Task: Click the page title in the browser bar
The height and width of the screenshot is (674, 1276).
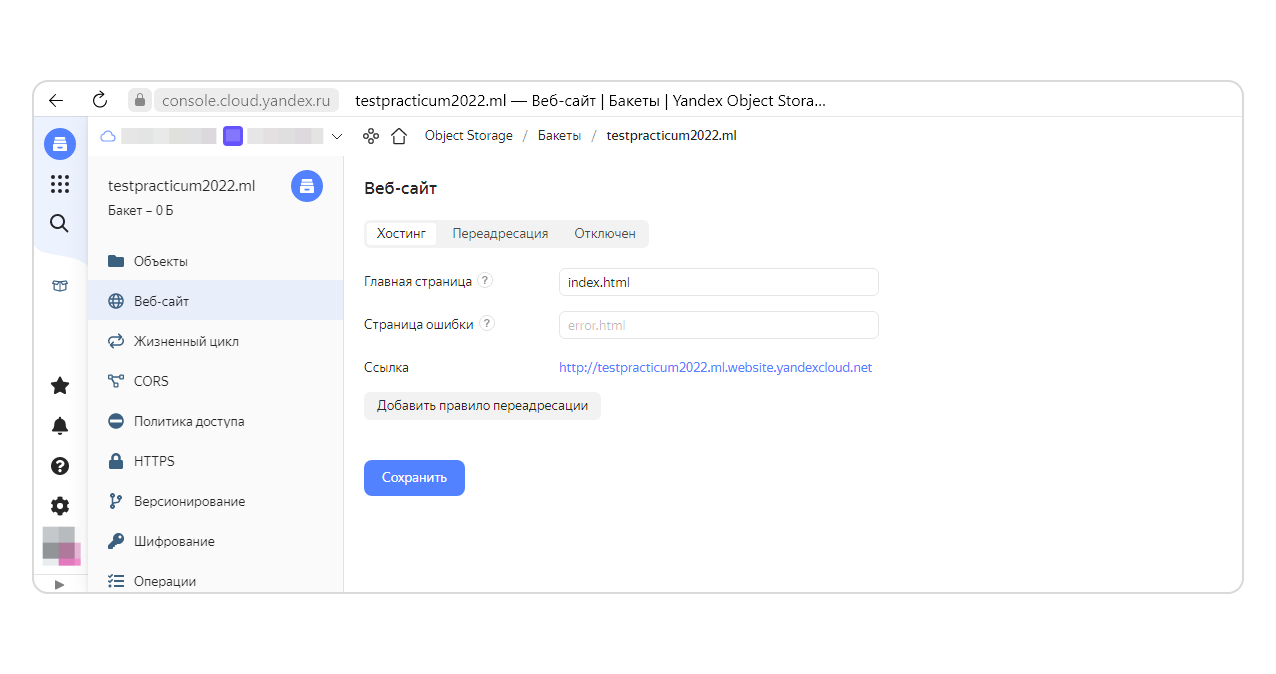Action: [590, 100]
